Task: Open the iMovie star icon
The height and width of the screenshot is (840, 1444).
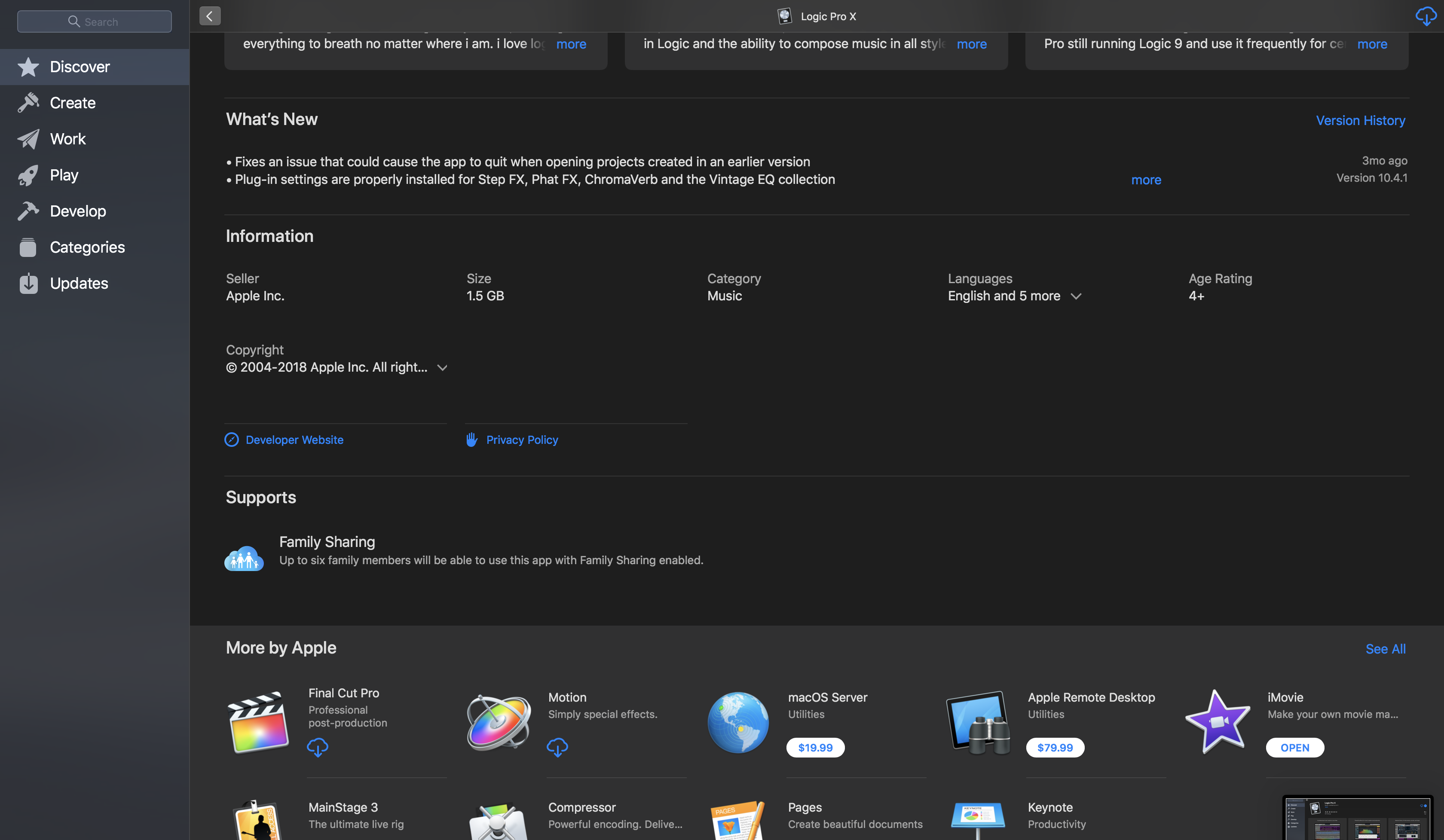Action: [x=1218, y=721]
